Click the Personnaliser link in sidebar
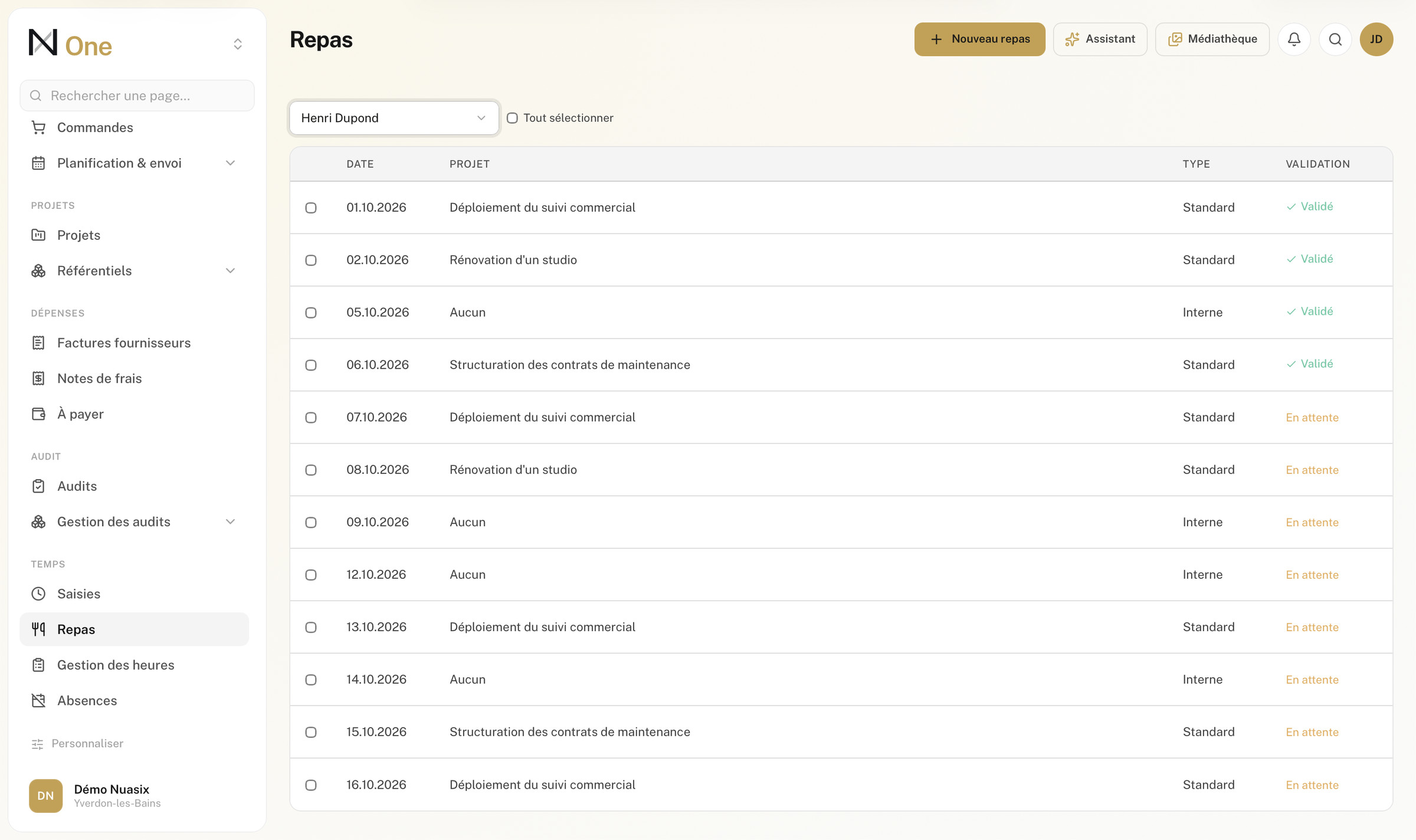 (77, 743)
